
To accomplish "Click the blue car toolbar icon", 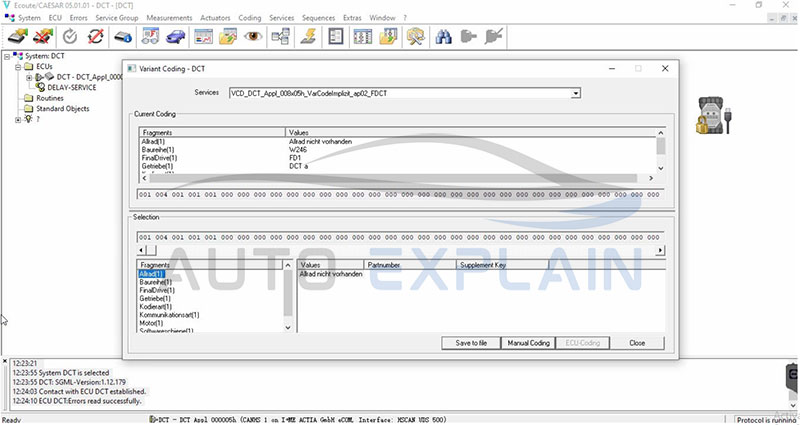I will pyautogui.click(x=176, y=37).
